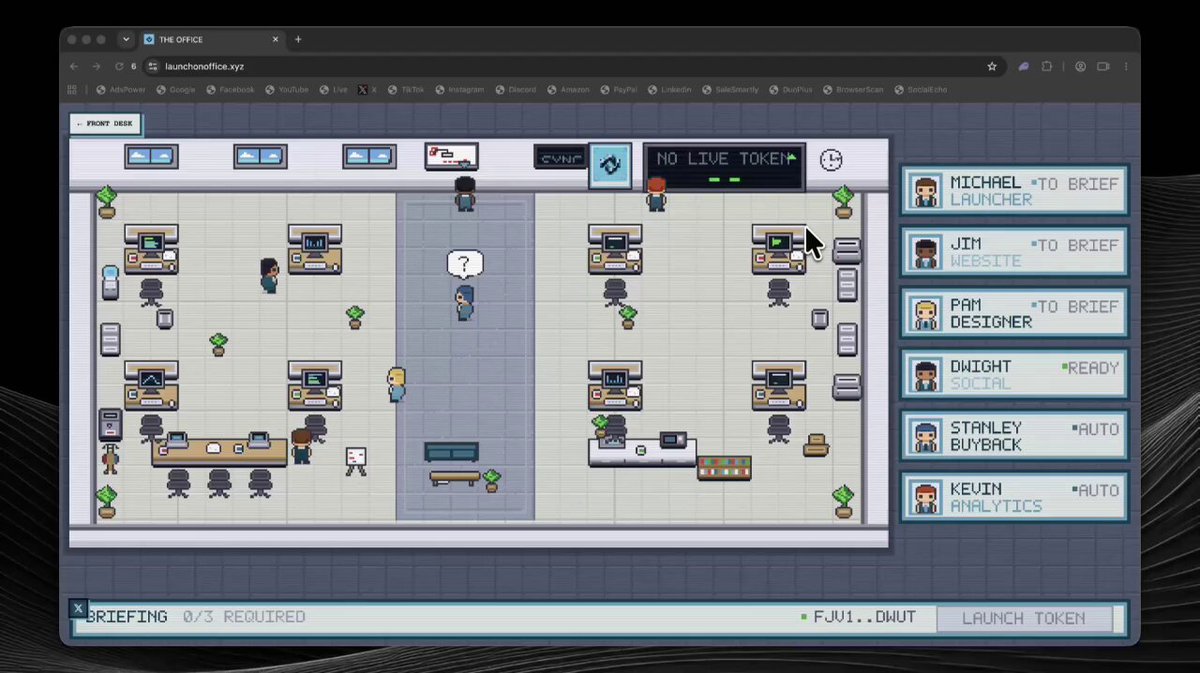Click the No Live Token display board
Viewport: 1200px width, 673px height.
724,166
